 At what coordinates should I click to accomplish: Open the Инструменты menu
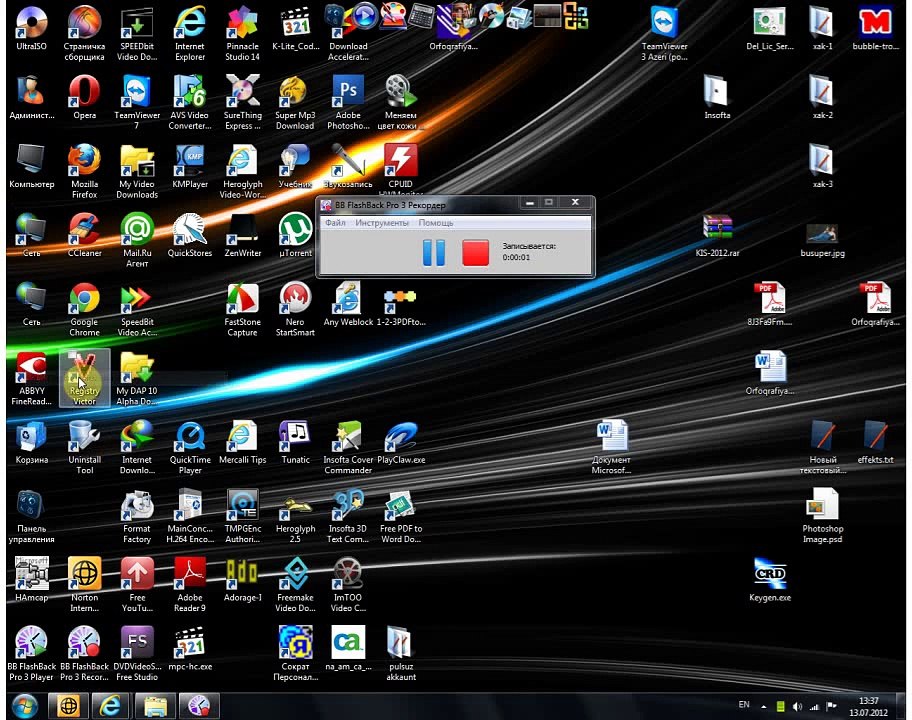pos(382,223)
